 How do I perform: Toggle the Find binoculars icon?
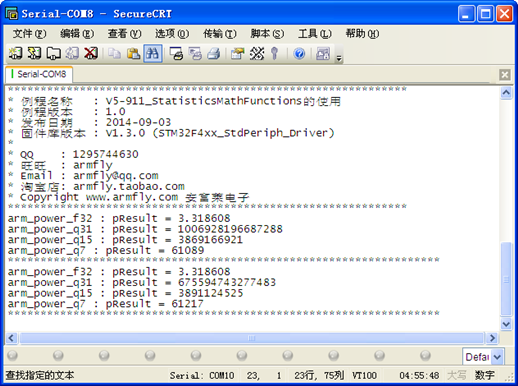153,53
